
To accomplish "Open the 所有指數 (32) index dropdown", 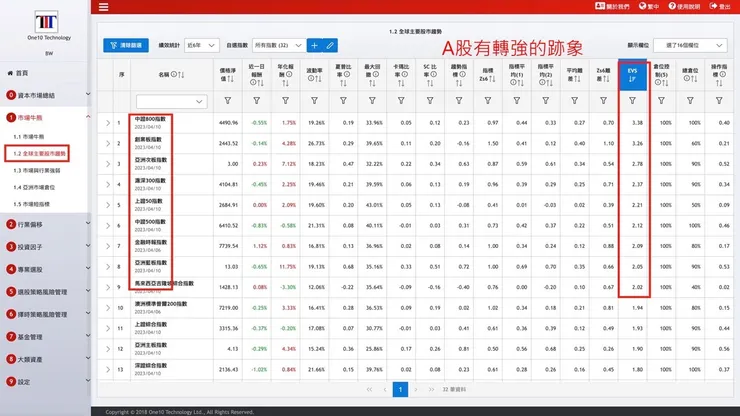I will click(279, 45).
